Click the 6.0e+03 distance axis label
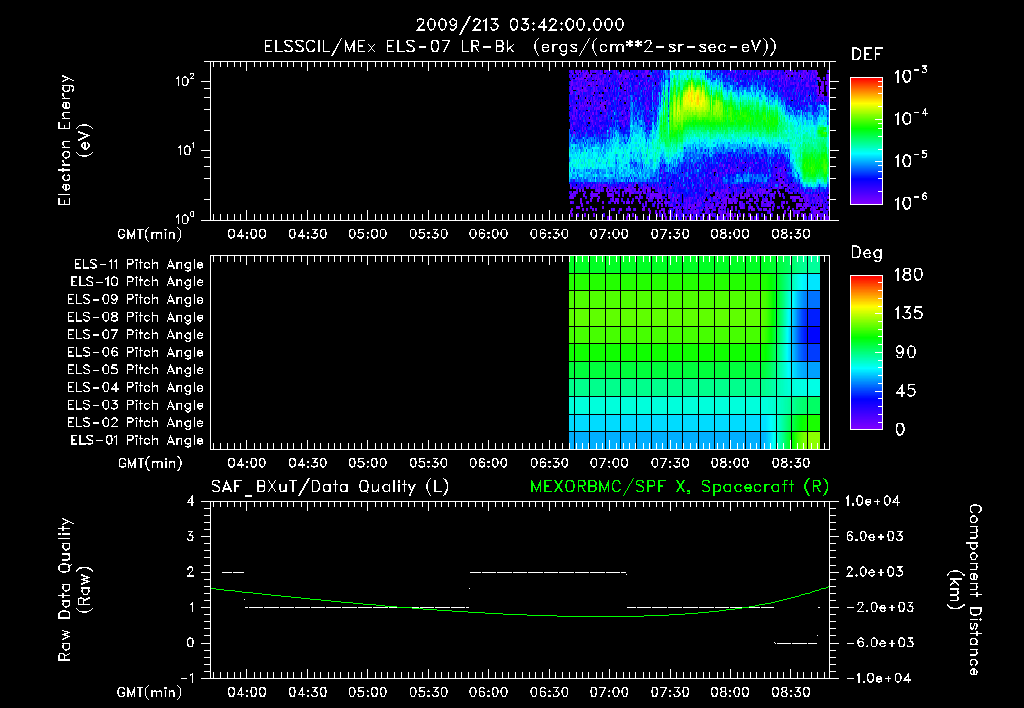This screenshot has height=708, width=1024. click(x=874, y=537)
